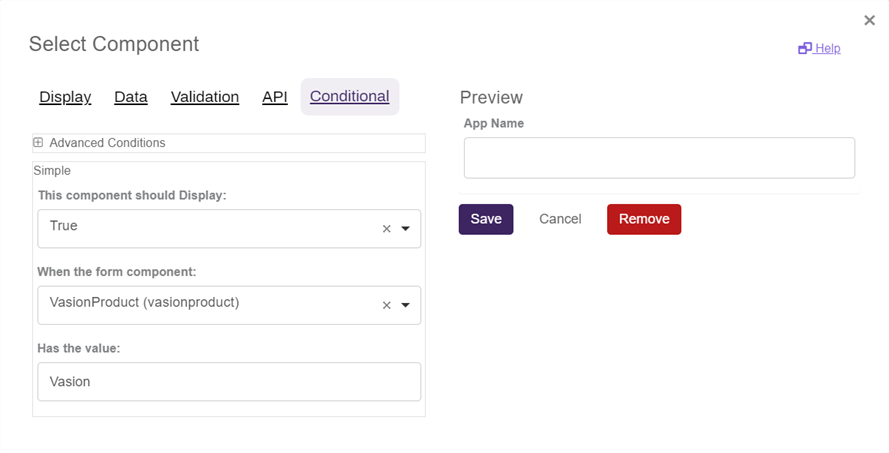The width and height of the screenshot is (889, 453).
Task: Clear the True selection with the x icon
Action: [387, 228]
